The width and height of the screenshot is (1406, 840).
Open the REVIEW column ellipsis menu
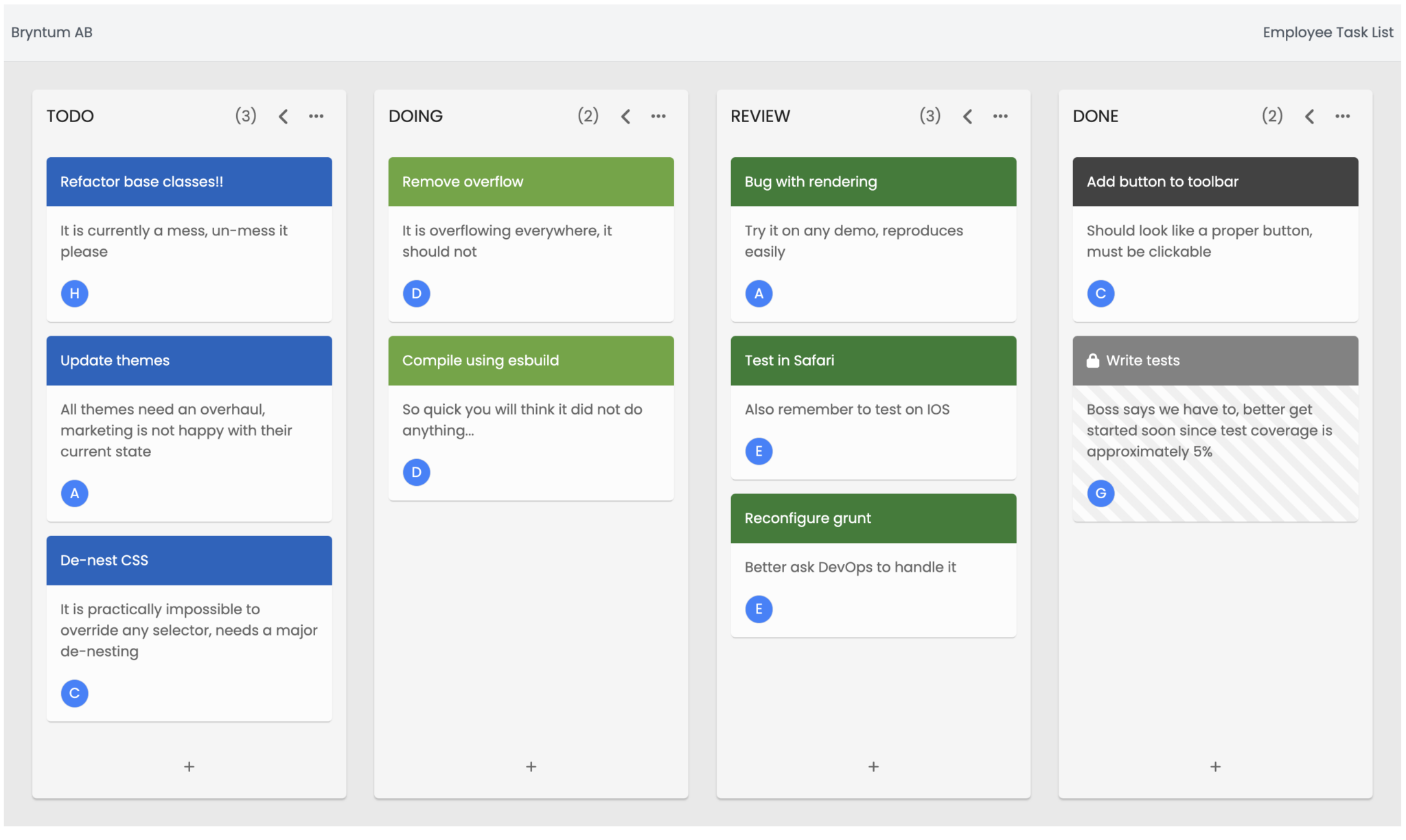coord(1000,117)
